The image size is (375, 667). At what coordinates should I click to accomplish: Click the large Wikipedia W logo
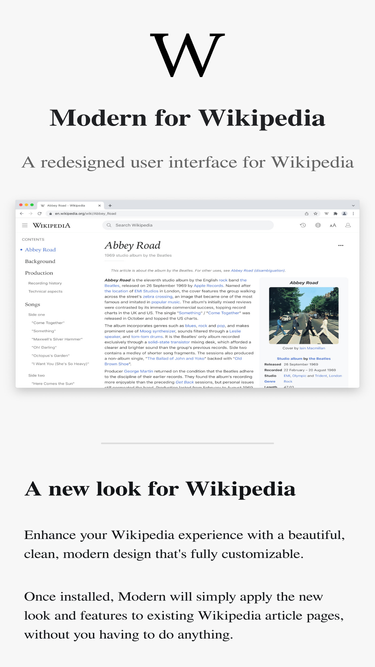tap(188, 55)
